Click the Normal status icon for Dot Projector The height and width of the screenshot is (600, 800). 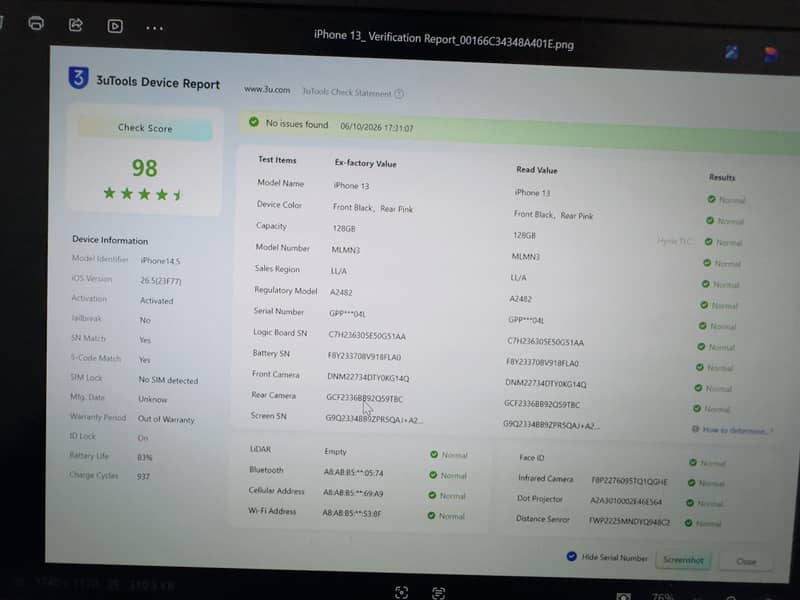[690, 503]
